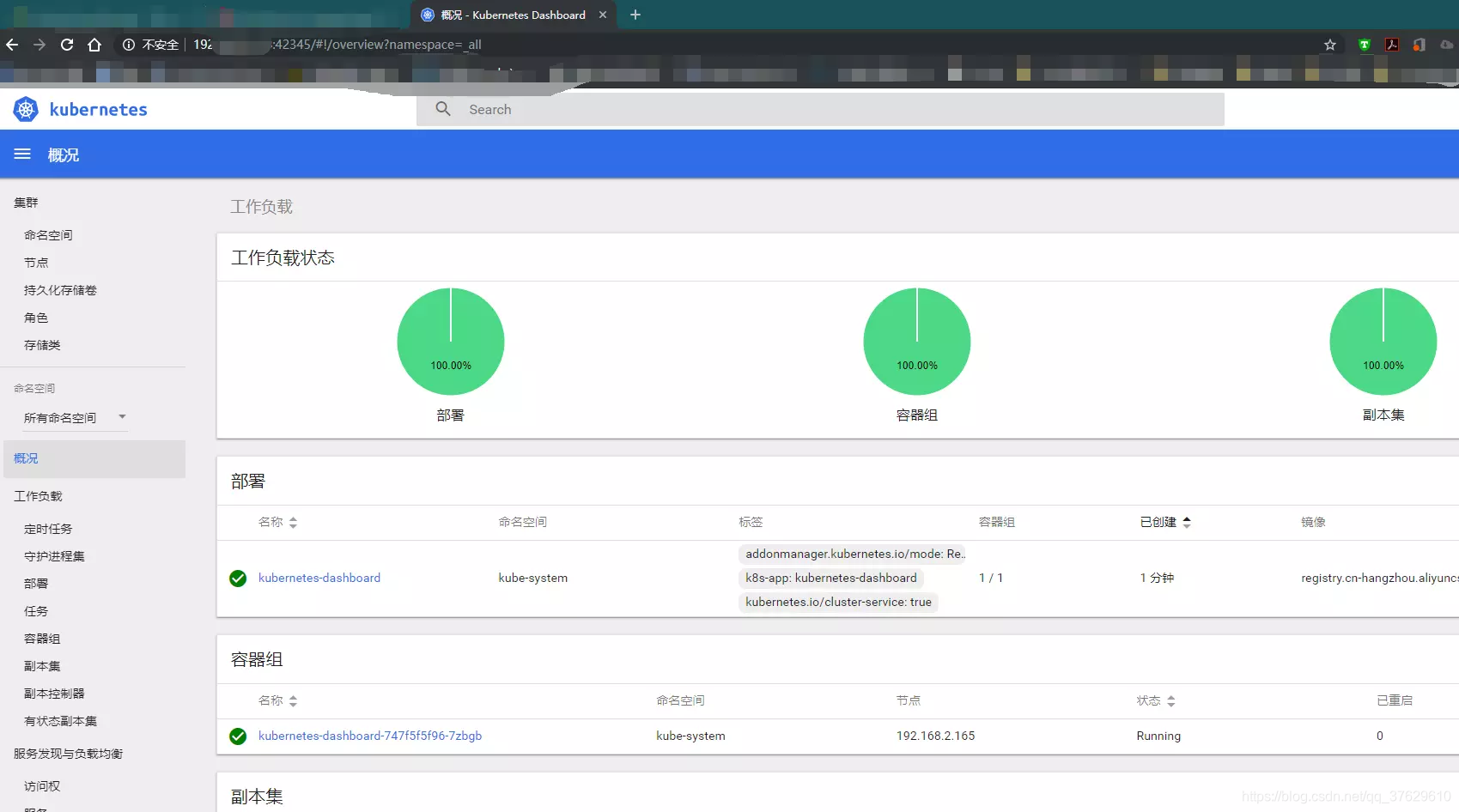Click the 已重启 column header

pyautogui.click(x=1395, y=701)
